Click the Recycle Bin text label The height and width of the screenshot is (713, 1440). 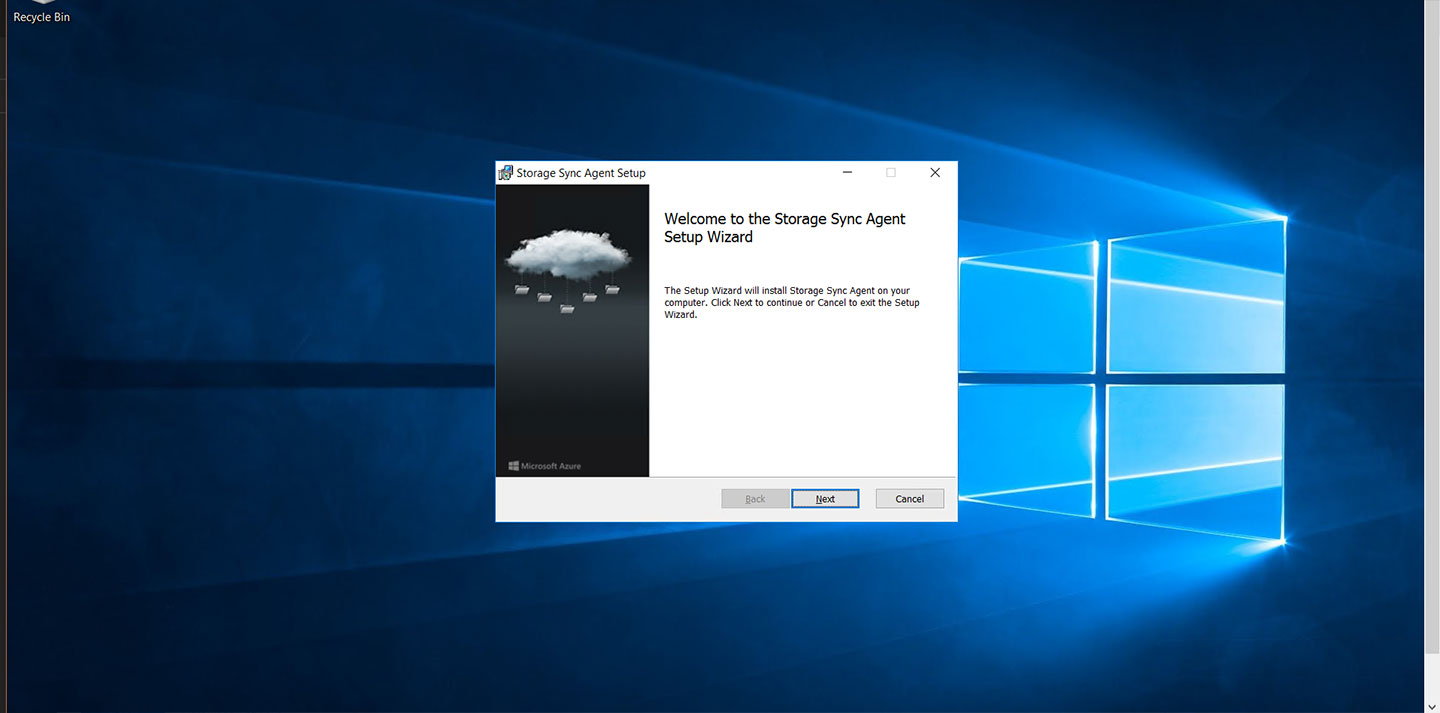click(x=41, y=18)
